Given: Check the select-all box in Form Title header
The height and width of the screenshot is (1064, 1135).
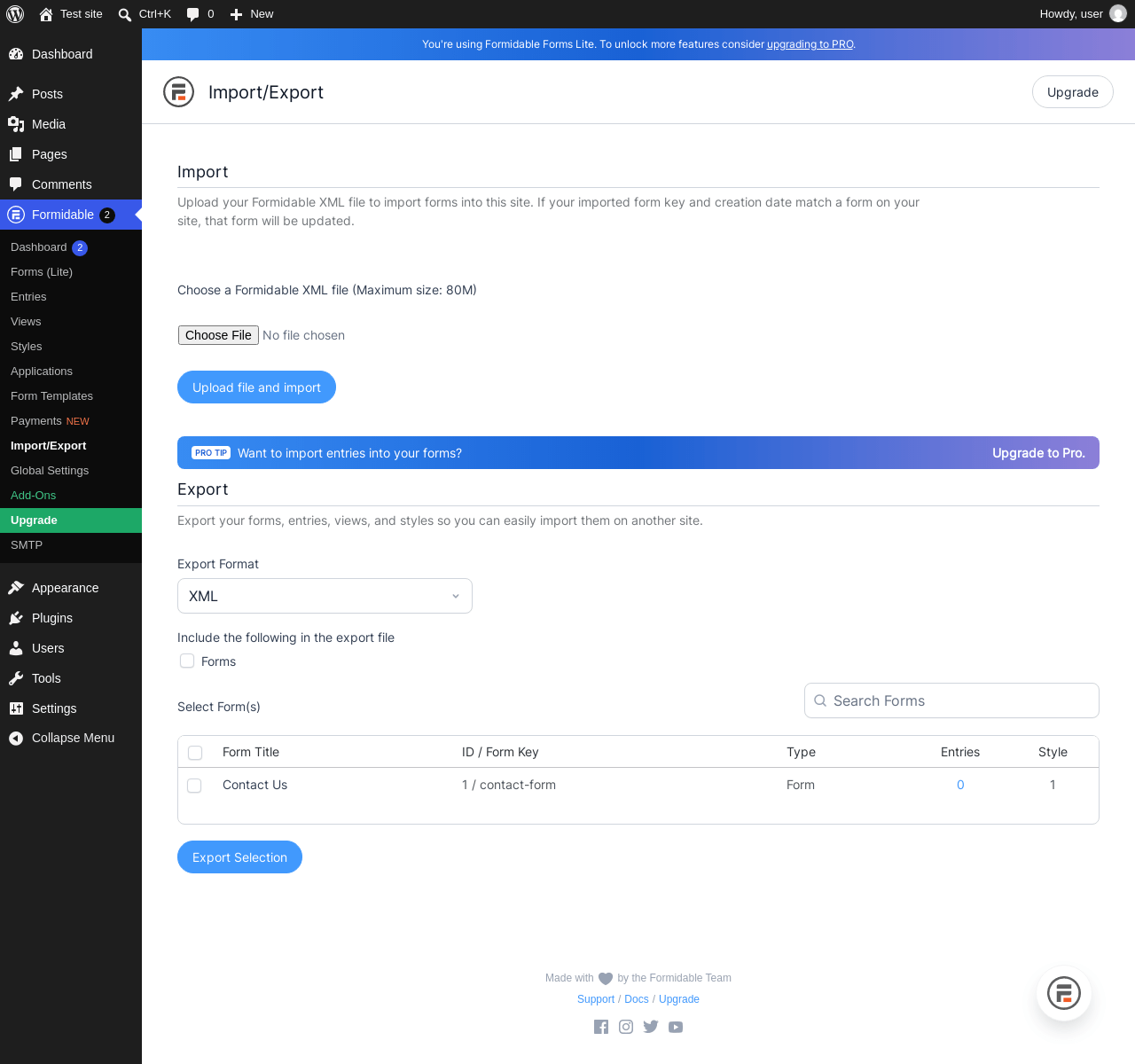Looking at the screenshot, I should coord(195,753).
